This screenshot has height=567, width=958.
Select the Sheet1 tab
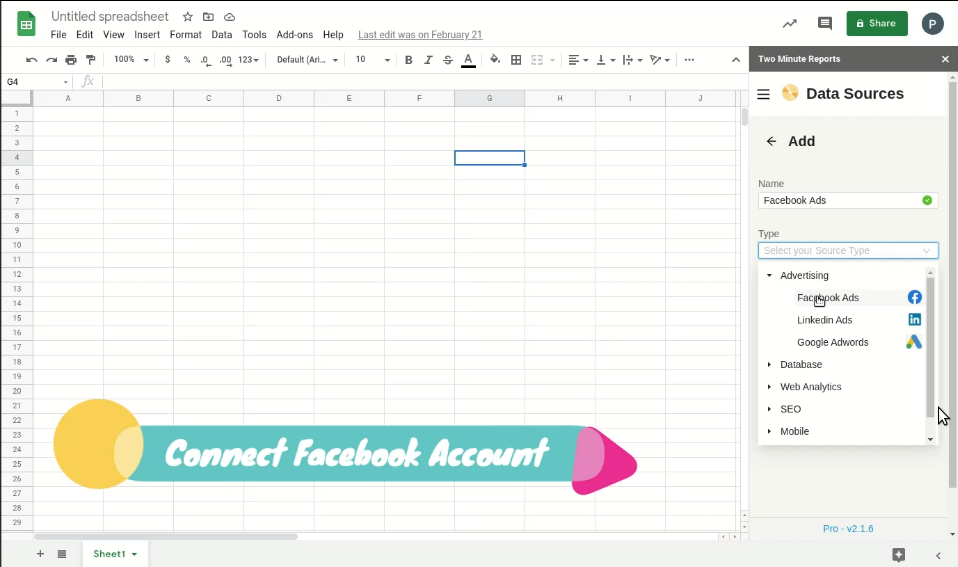115,554
